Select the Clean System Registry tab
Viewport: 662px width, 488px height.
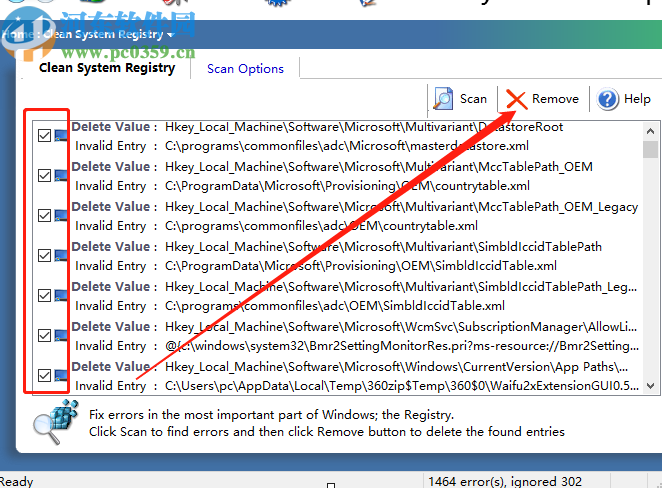(x=107, y=68)
